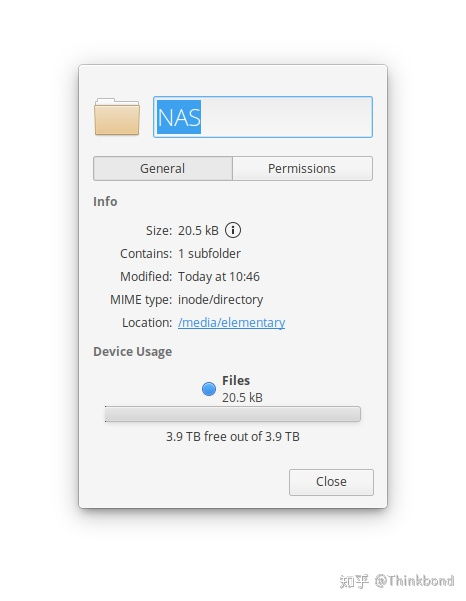
Task: Click the folder icon beside the name
Action: (116, 117)
